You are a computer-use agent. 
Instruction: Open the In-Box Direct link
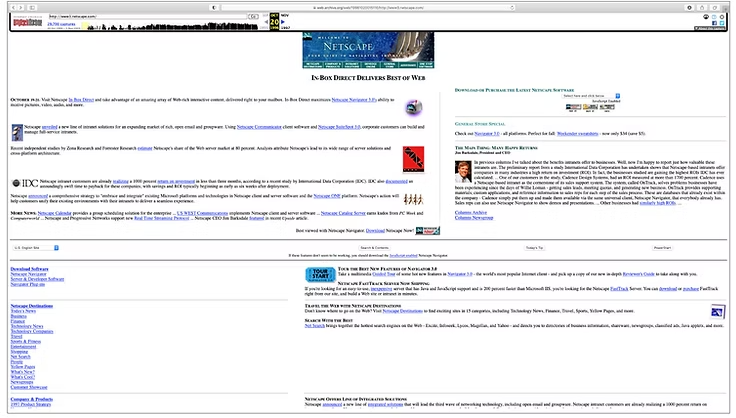coord(81,100)
